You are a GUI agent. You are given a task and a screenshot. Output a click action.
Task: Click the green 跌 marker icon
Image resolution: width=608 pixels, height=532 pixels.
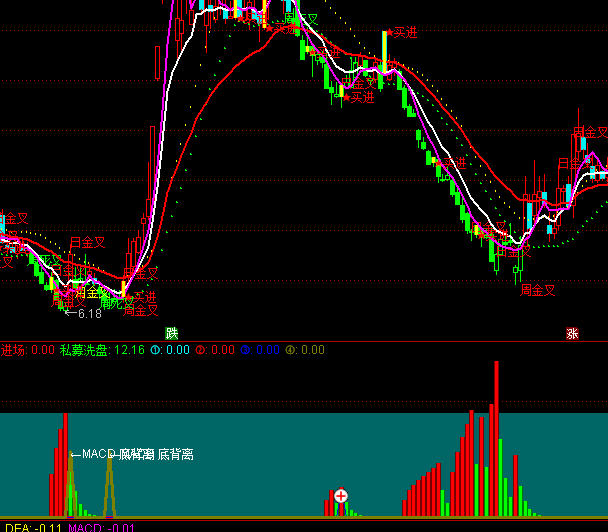171,333
